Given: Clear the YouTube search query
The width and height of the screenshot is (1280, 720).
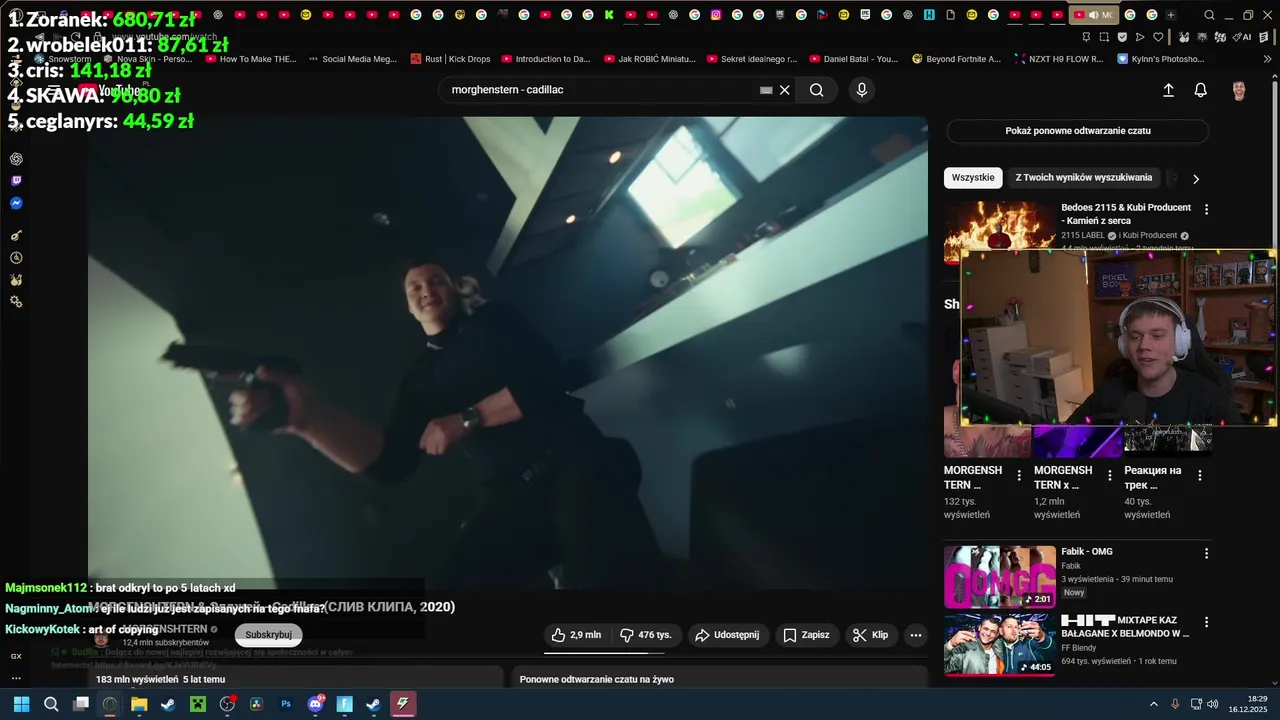Looking at the screenshot, I should click(x=785, y=90).
